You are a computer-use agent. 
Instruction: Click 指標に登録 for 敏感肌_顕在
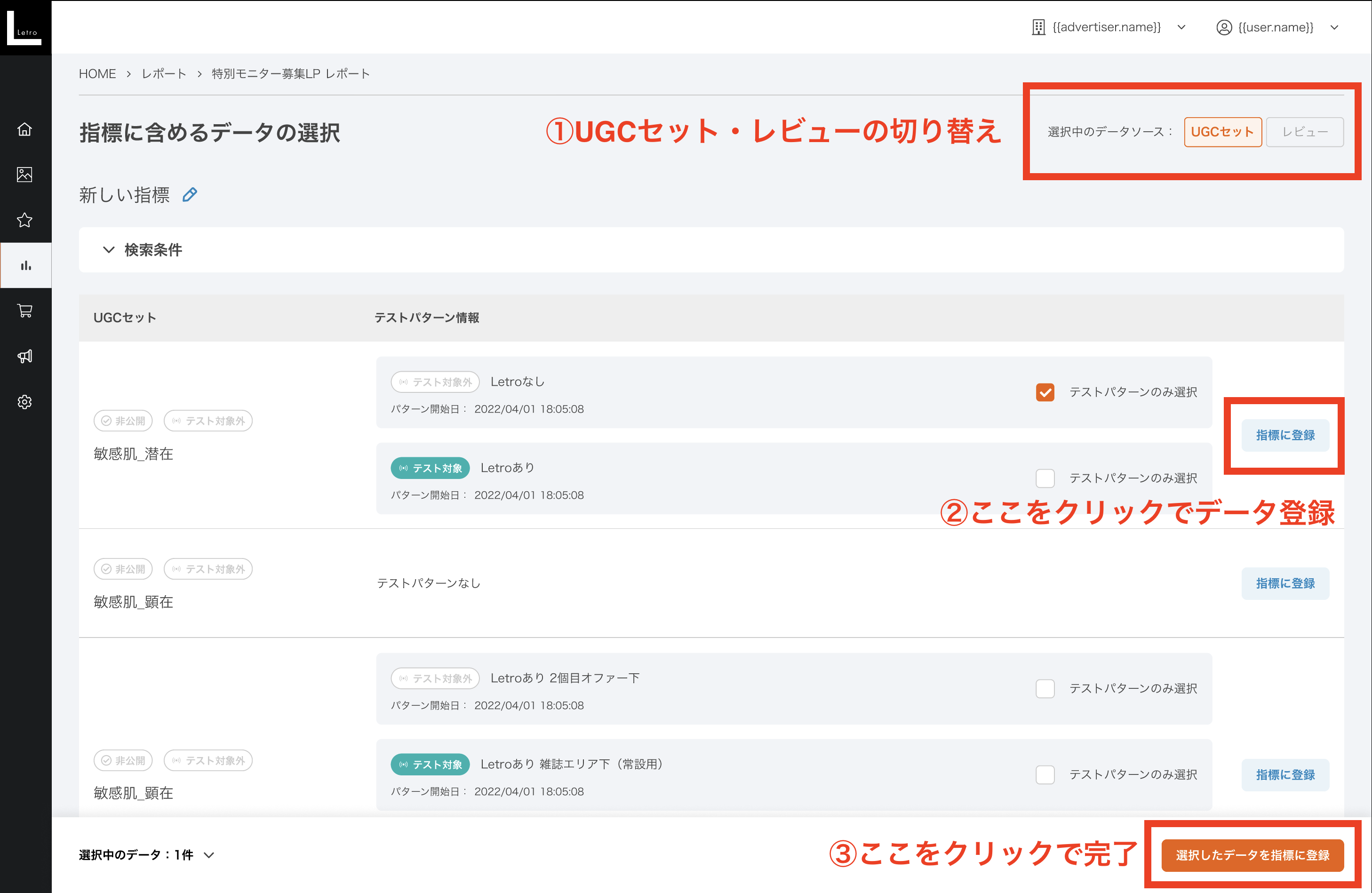1285,583
